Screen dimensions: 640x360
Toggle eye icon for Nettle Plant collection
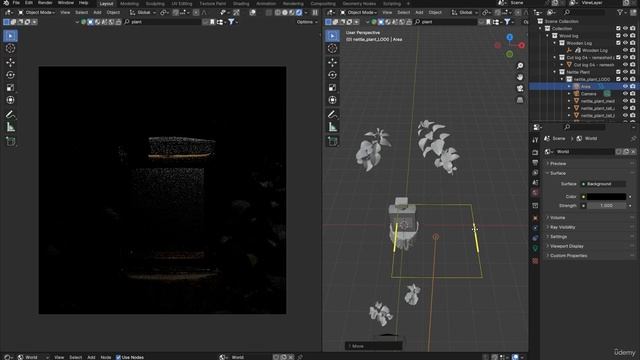625,72
